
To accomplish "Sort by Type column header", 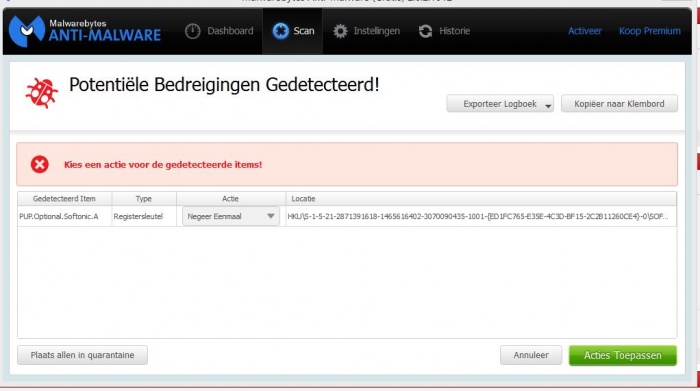I will coord(144,199).
